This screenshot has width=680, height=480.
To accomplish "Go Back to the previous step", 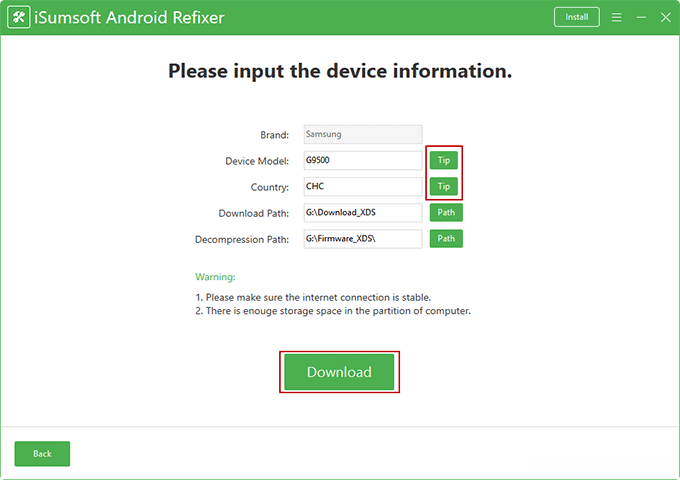I will (42, 454).
